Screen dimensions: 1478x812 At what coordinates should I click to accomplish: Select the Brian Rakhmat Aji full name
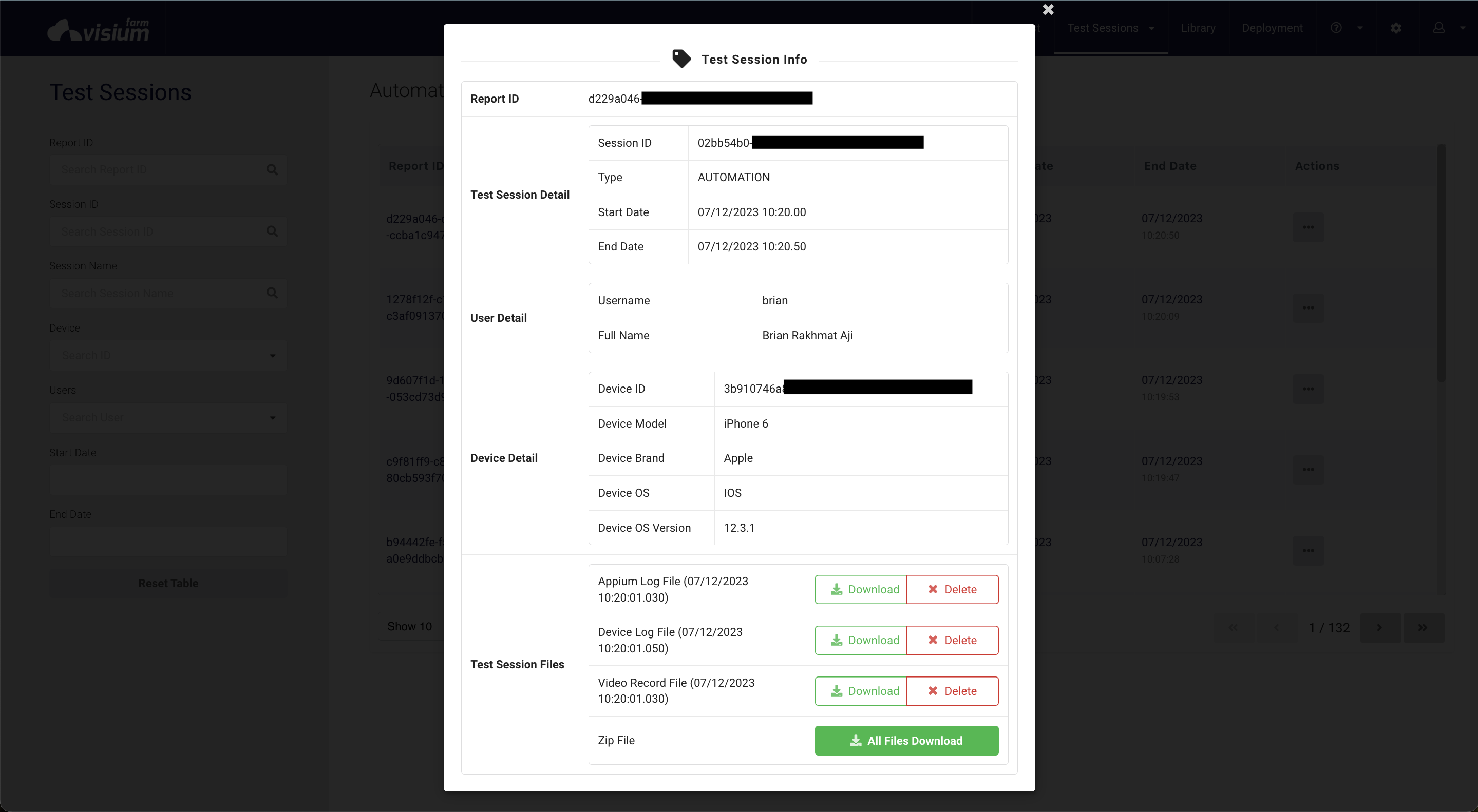807,336
